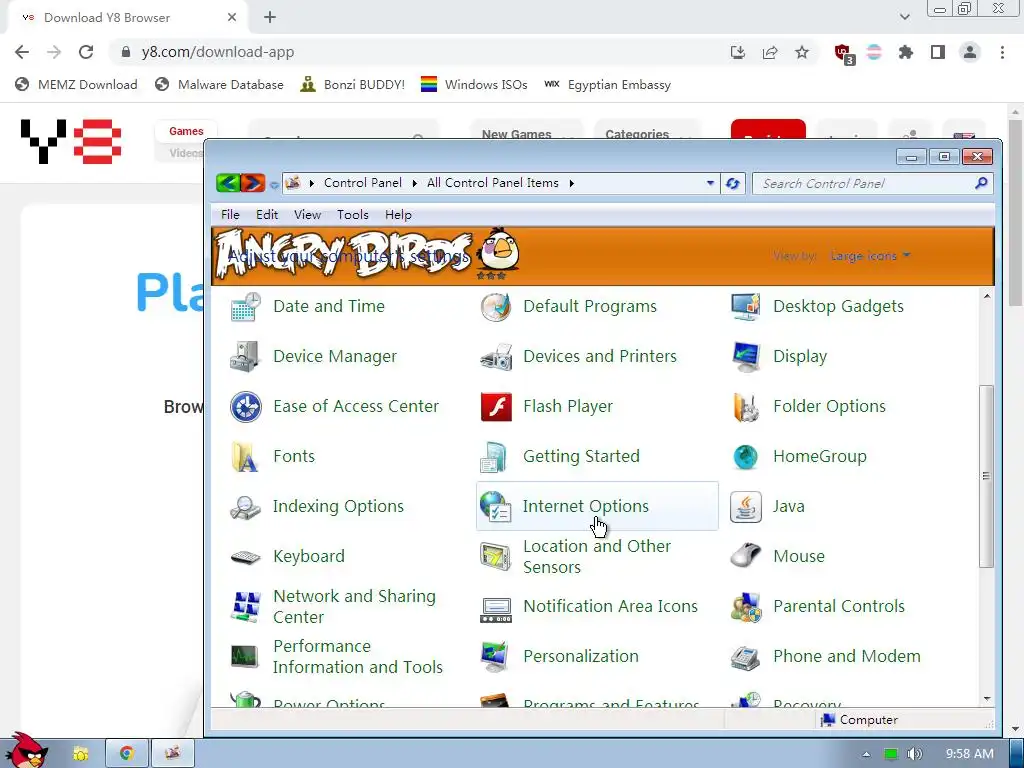
Task: Open Chrome from the taskbar
Action: click(x=127, y=754)
